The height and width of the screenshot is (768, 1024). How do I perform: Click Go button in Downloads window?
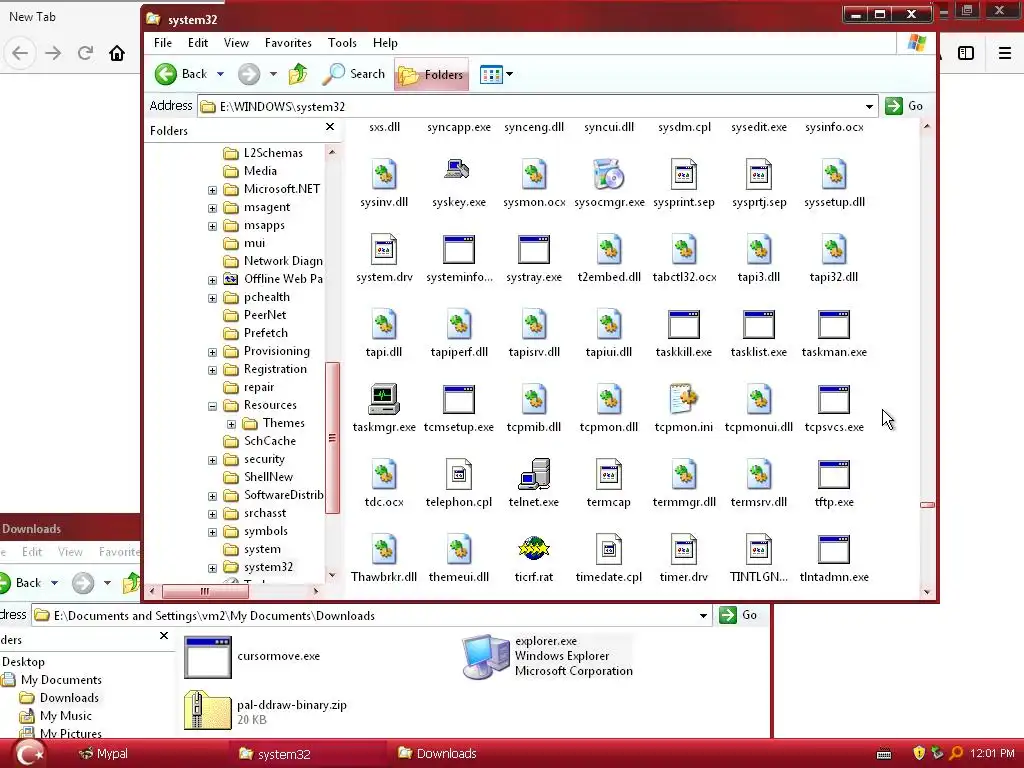point(739,615)
